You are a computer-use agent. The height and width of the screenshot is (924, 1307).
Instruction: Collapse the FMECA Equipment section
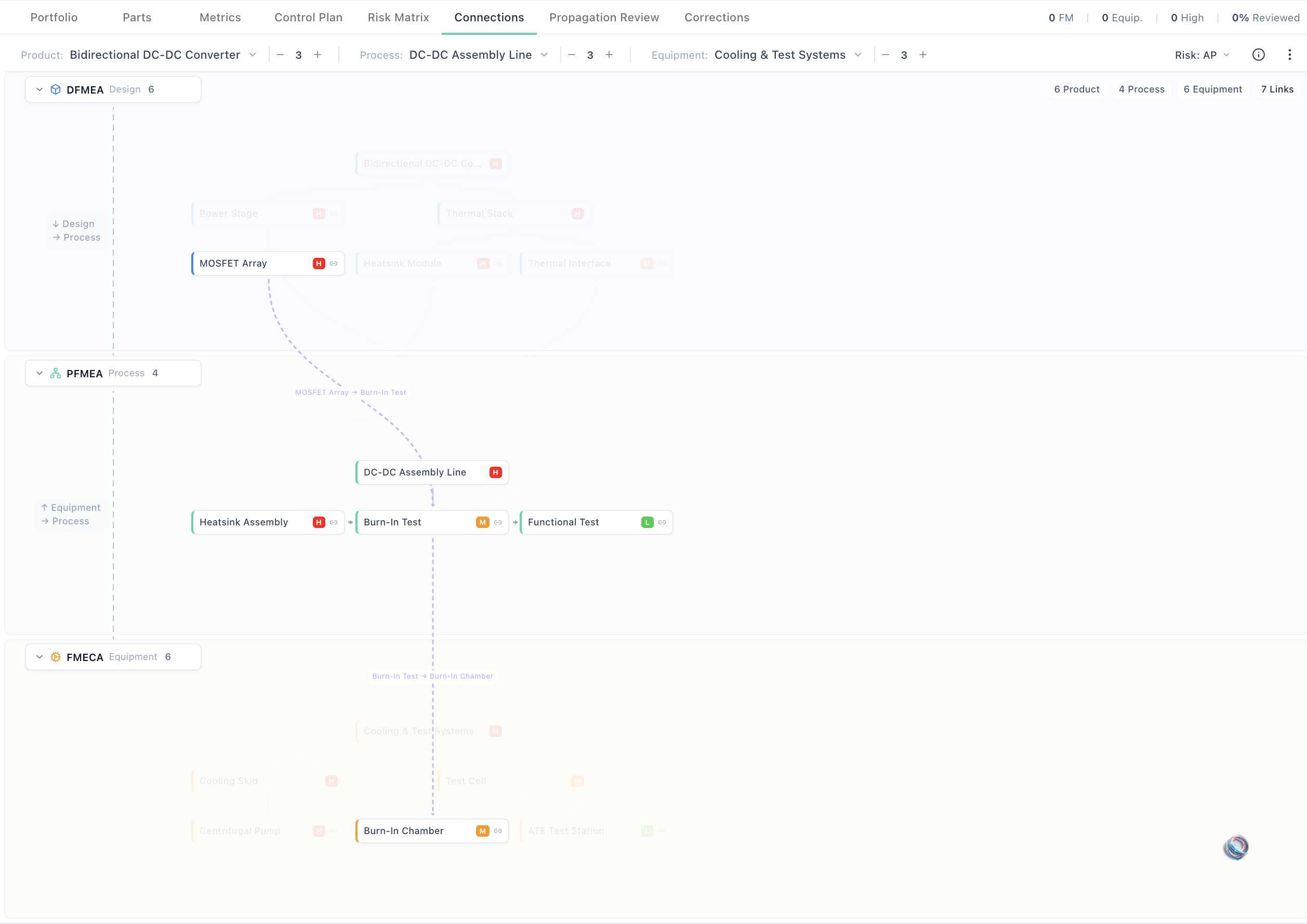(39, 656)
